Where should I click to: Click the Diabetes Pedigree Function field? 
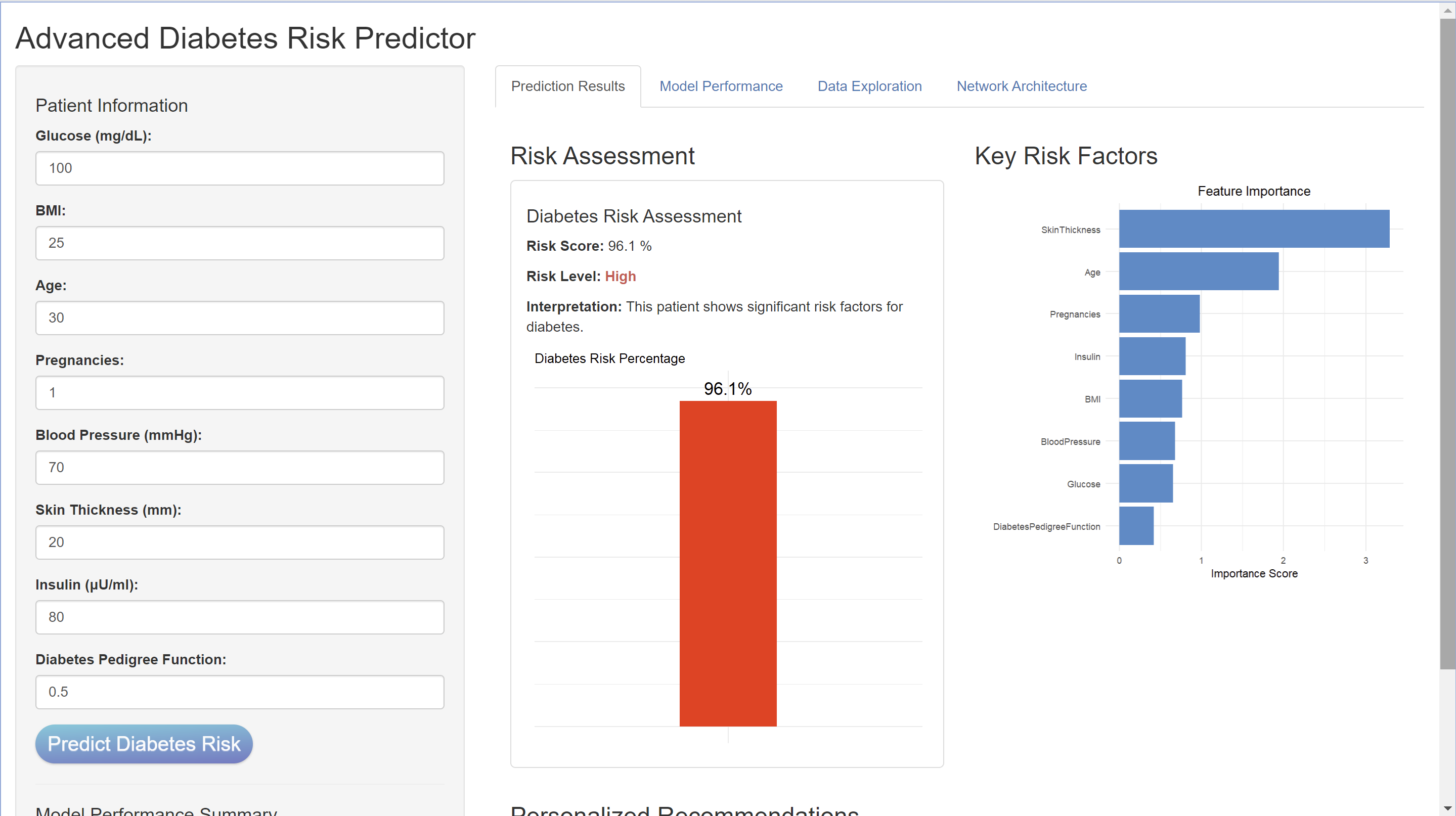(240, 692)
